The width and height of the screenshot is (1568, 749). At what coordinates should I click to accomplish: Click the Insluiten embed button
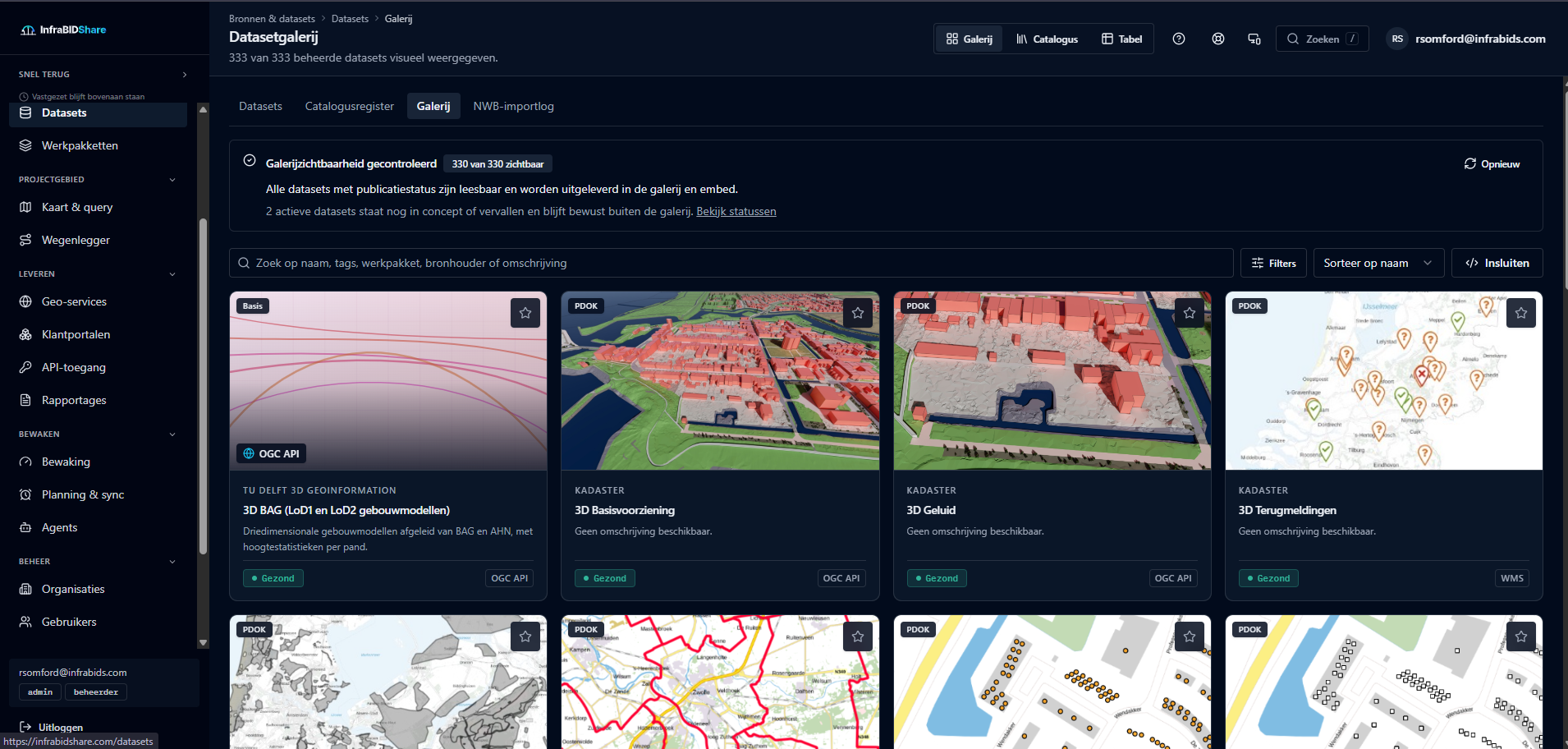click(1497, 263)
